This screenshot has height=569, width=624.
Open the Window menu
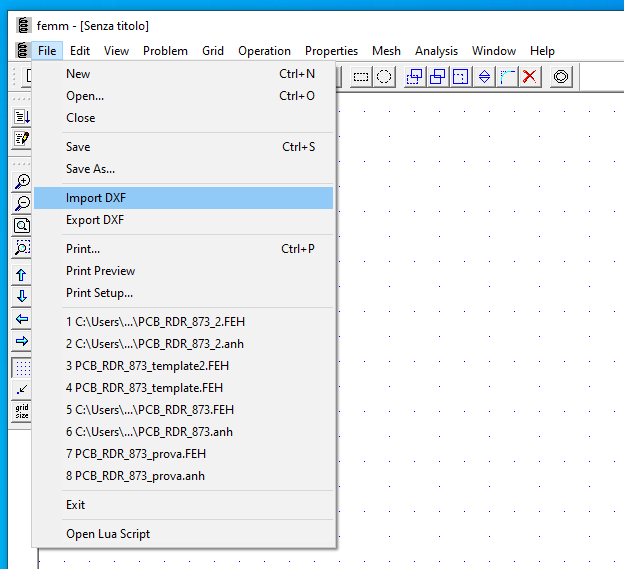[494, 51]
